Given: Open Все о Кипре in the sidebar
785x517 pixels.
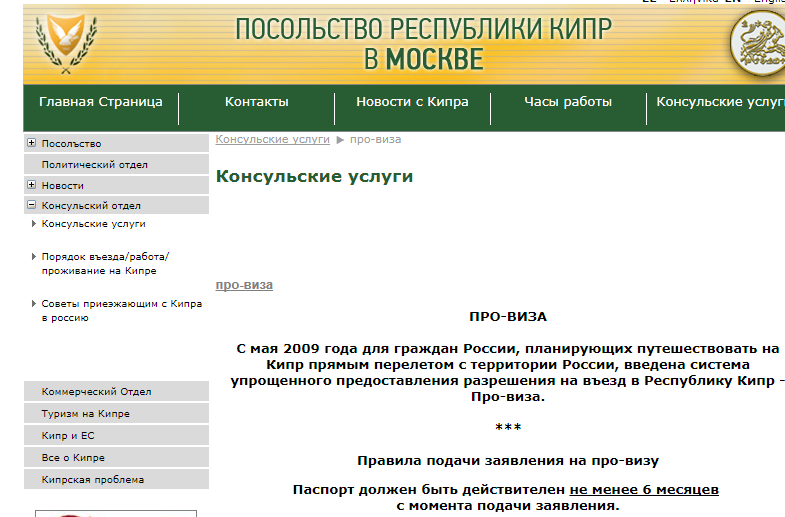Looking at the screenshot, I should tap(116, 457).
